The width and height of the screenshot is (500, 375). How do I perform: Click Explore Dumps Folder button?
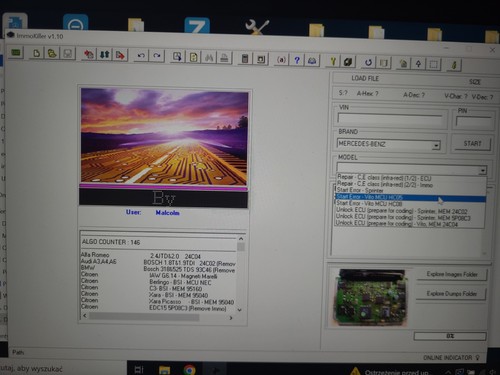[x=452, y=294]
